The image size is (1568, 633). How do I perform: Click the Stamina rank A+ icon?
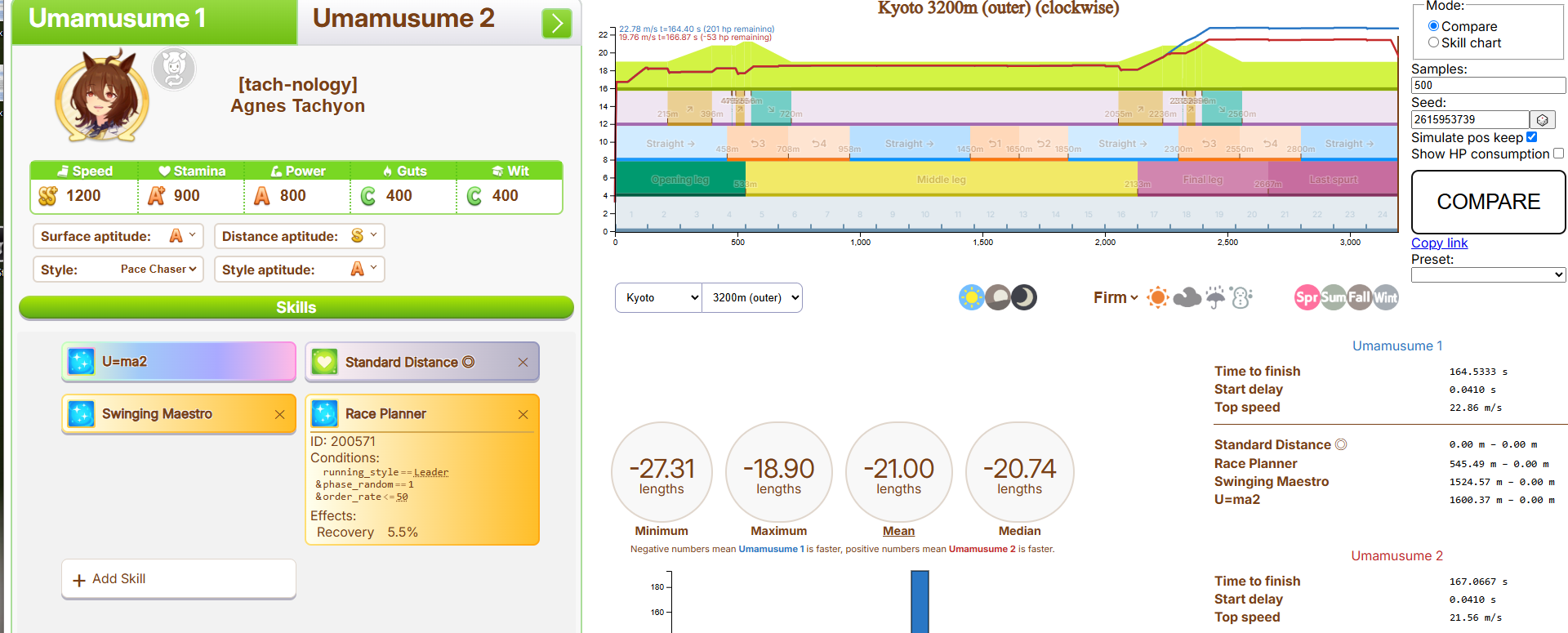[156, 196]
